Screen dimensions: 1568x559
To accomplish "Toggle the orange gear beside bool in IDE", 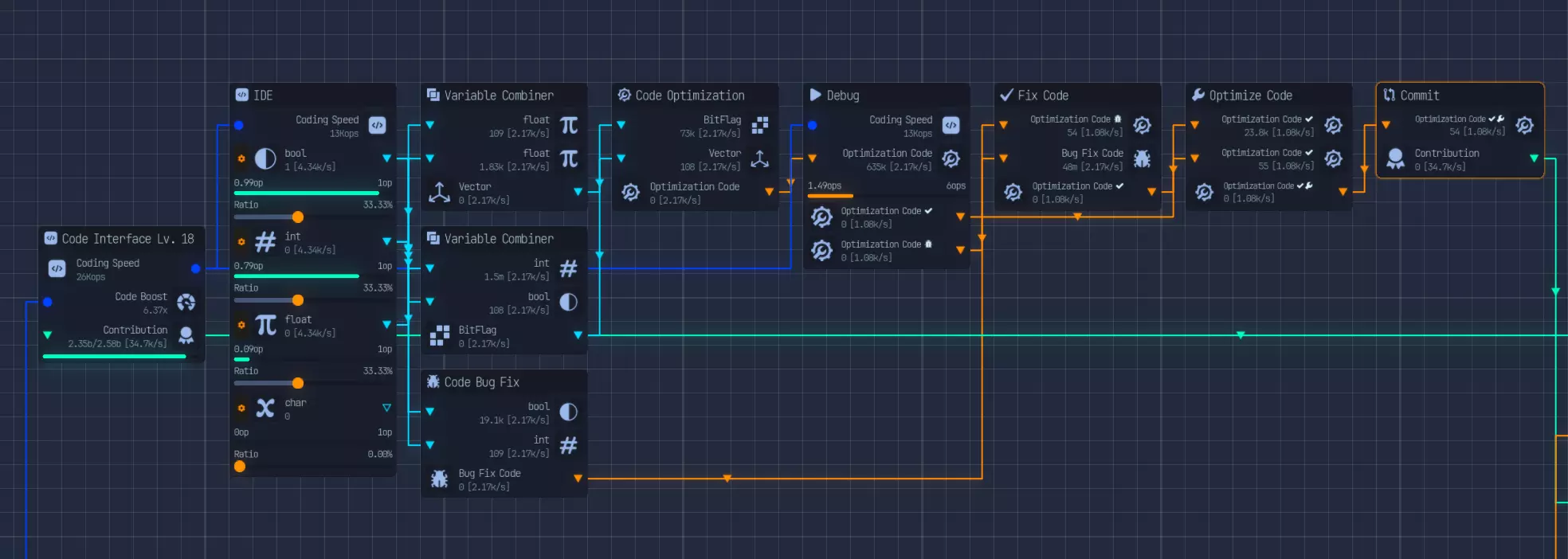I will coord(241,159).
